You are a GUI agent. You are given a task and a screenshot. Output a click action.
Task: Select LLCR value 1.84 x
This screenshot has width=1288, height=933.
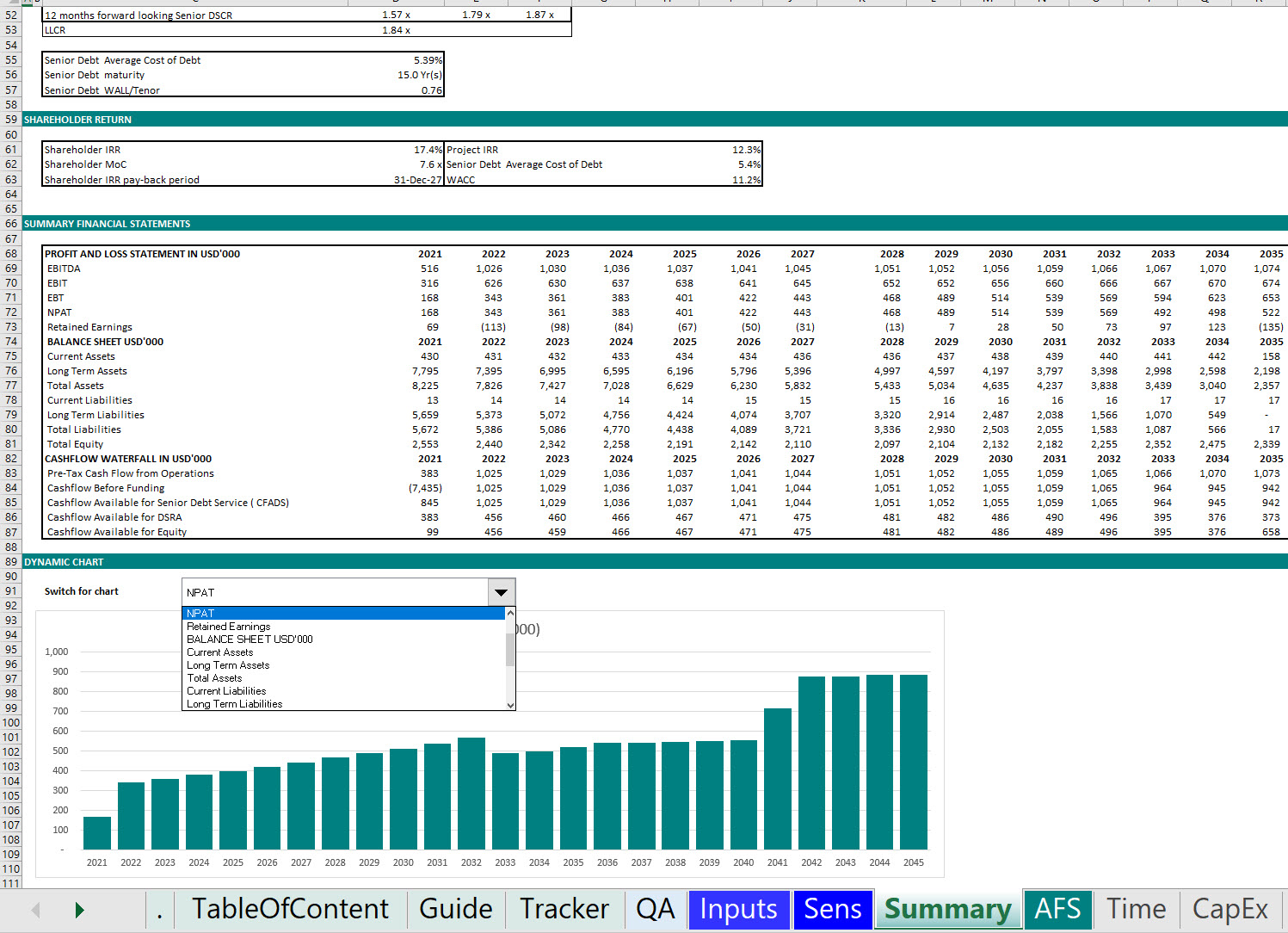point(396,30)
